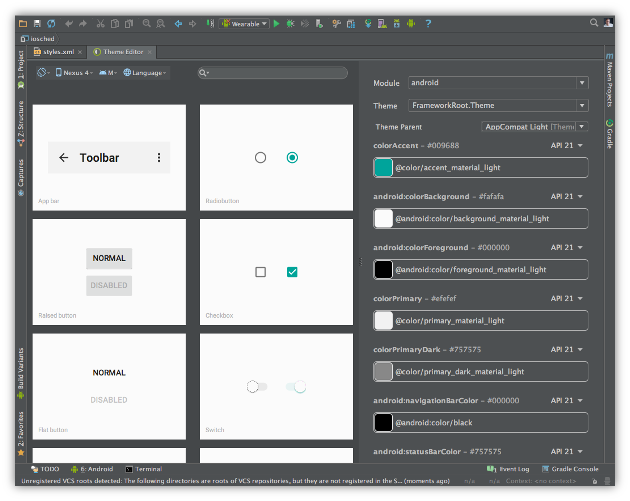Click the green Run button in toolbar
630x501 pixels.
pyautogui.click(x=277, y=23)
